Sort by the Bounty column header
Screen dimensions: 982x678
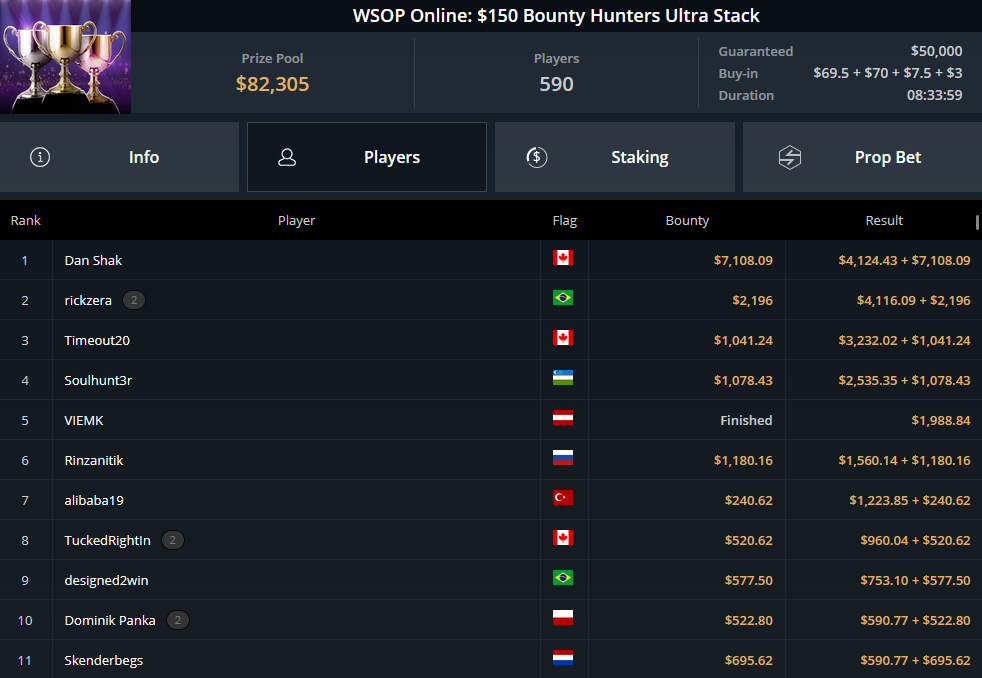687,220
